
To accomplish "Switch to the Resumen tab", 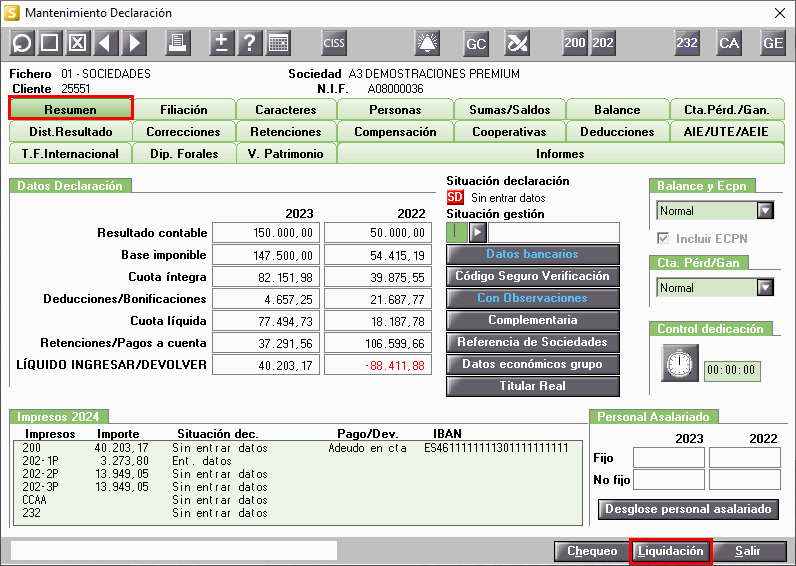I will tap(71, 109).
